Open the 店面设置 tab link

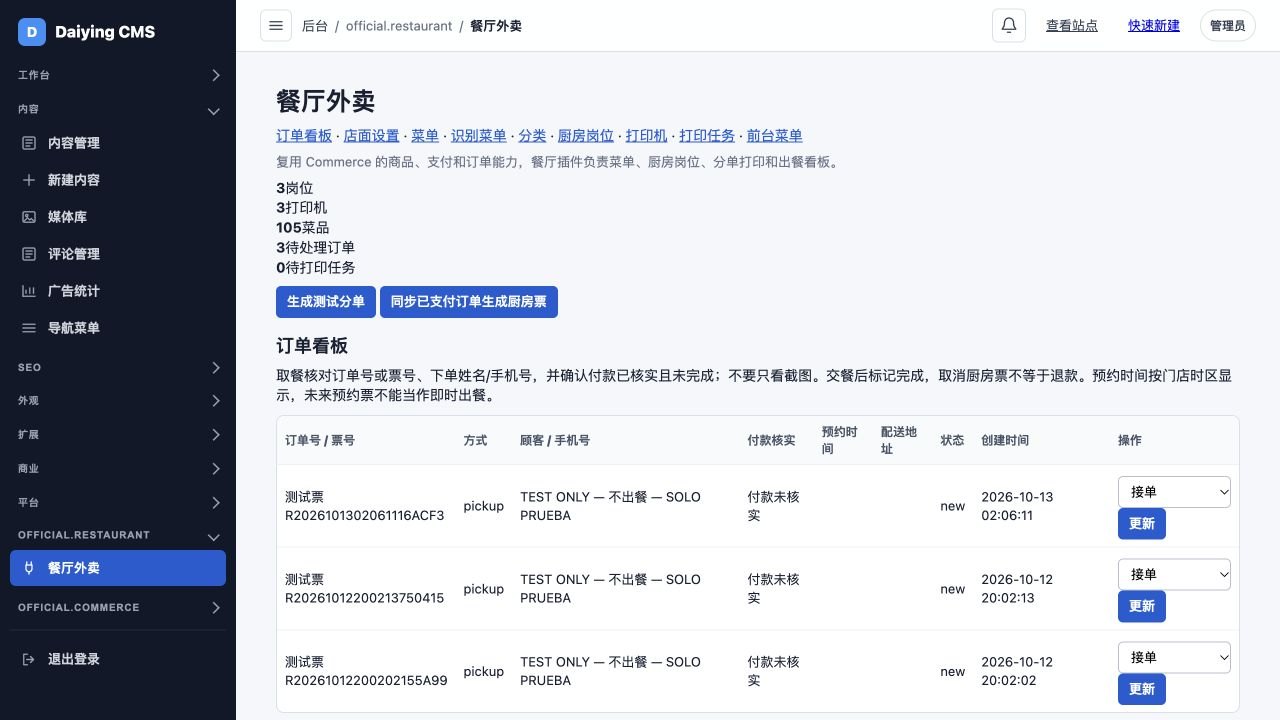coord(372,136)
